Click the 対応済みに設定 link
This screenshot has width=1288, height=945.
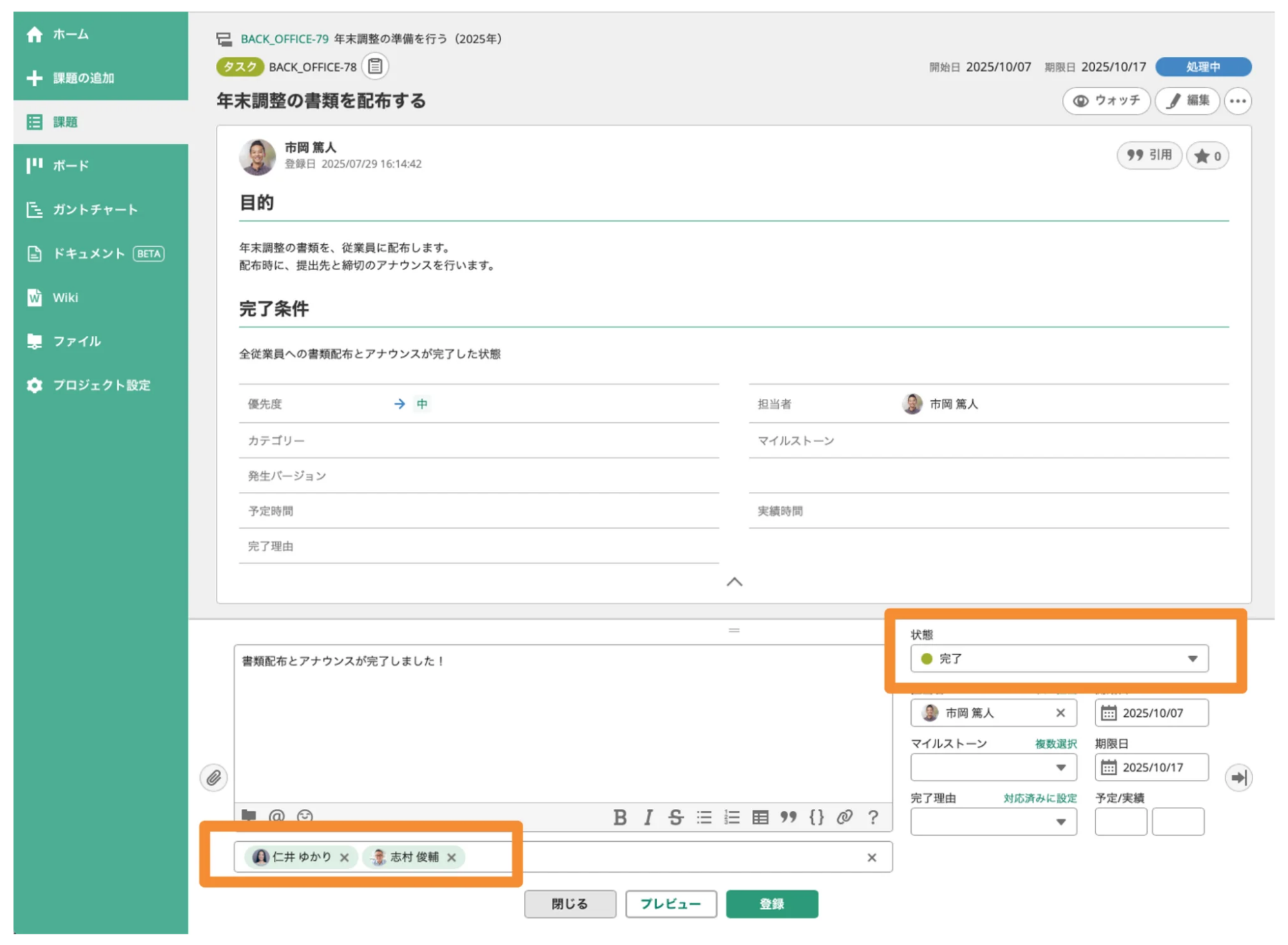(x=1040, y=798)
